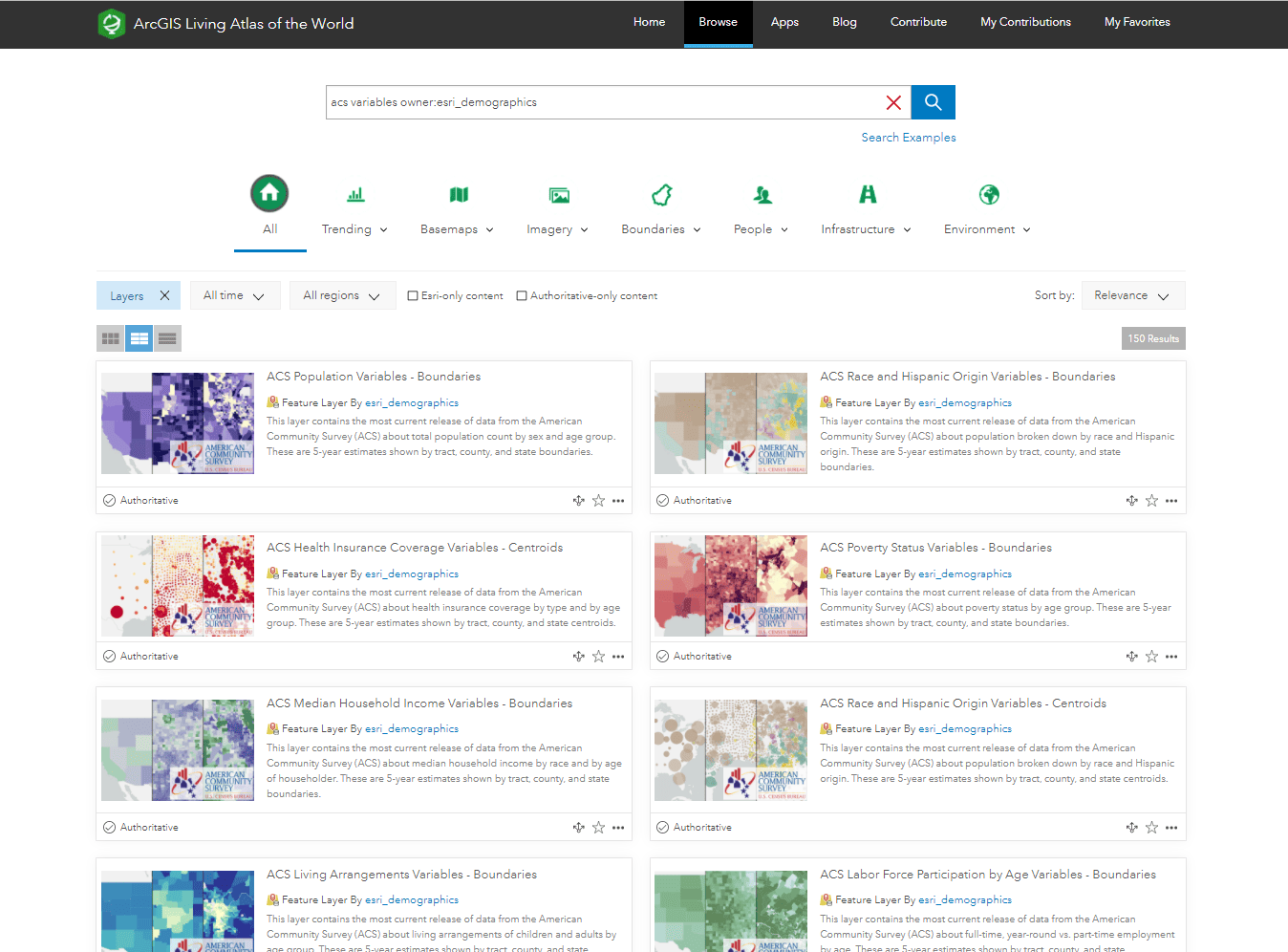Viewport: 1288px width, 952px height.
Task: Open the Browse tab
Action: coord(718,23)
